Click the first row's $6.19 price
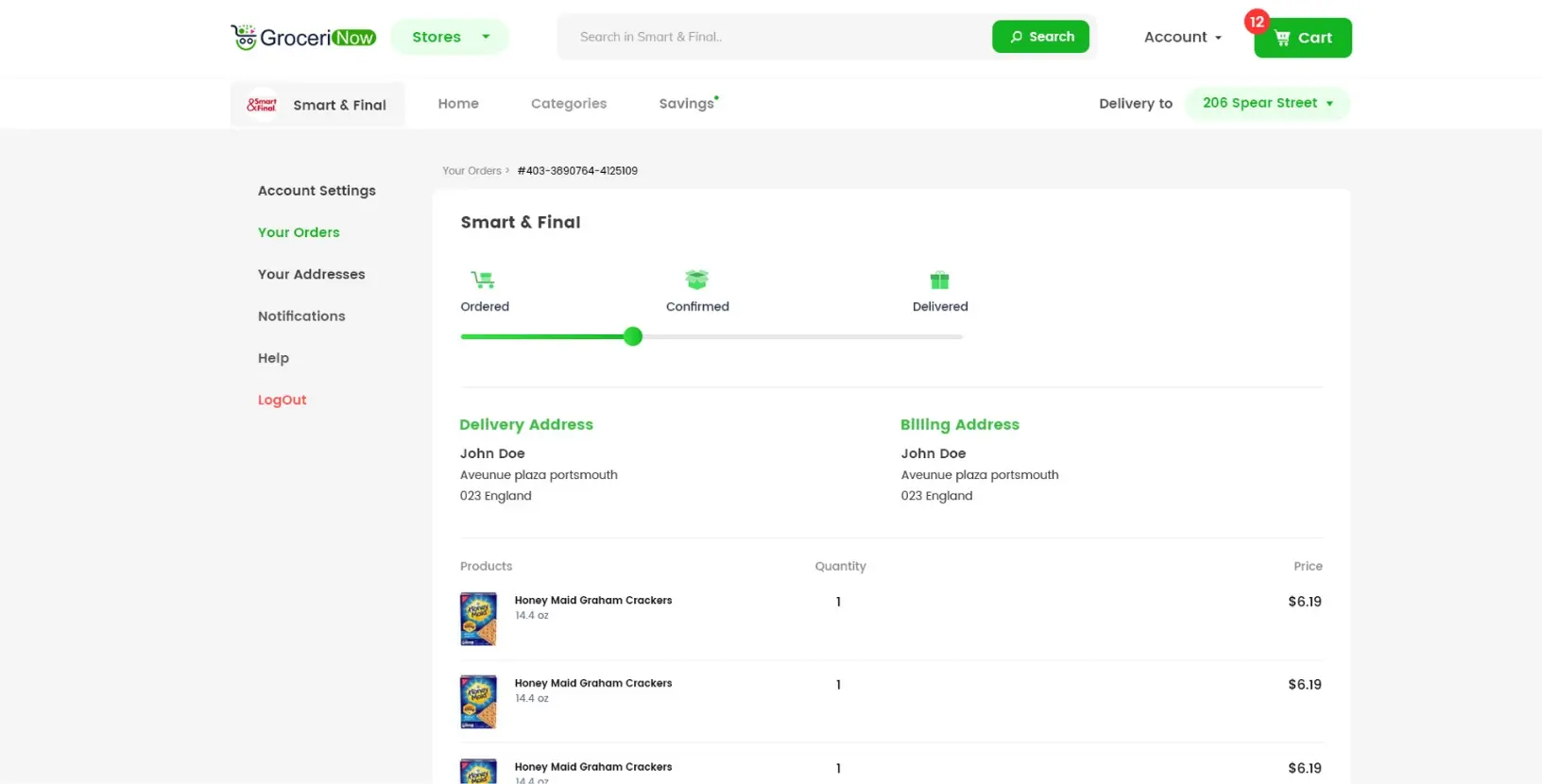The image size is (1542, 784). [1305, 602]
